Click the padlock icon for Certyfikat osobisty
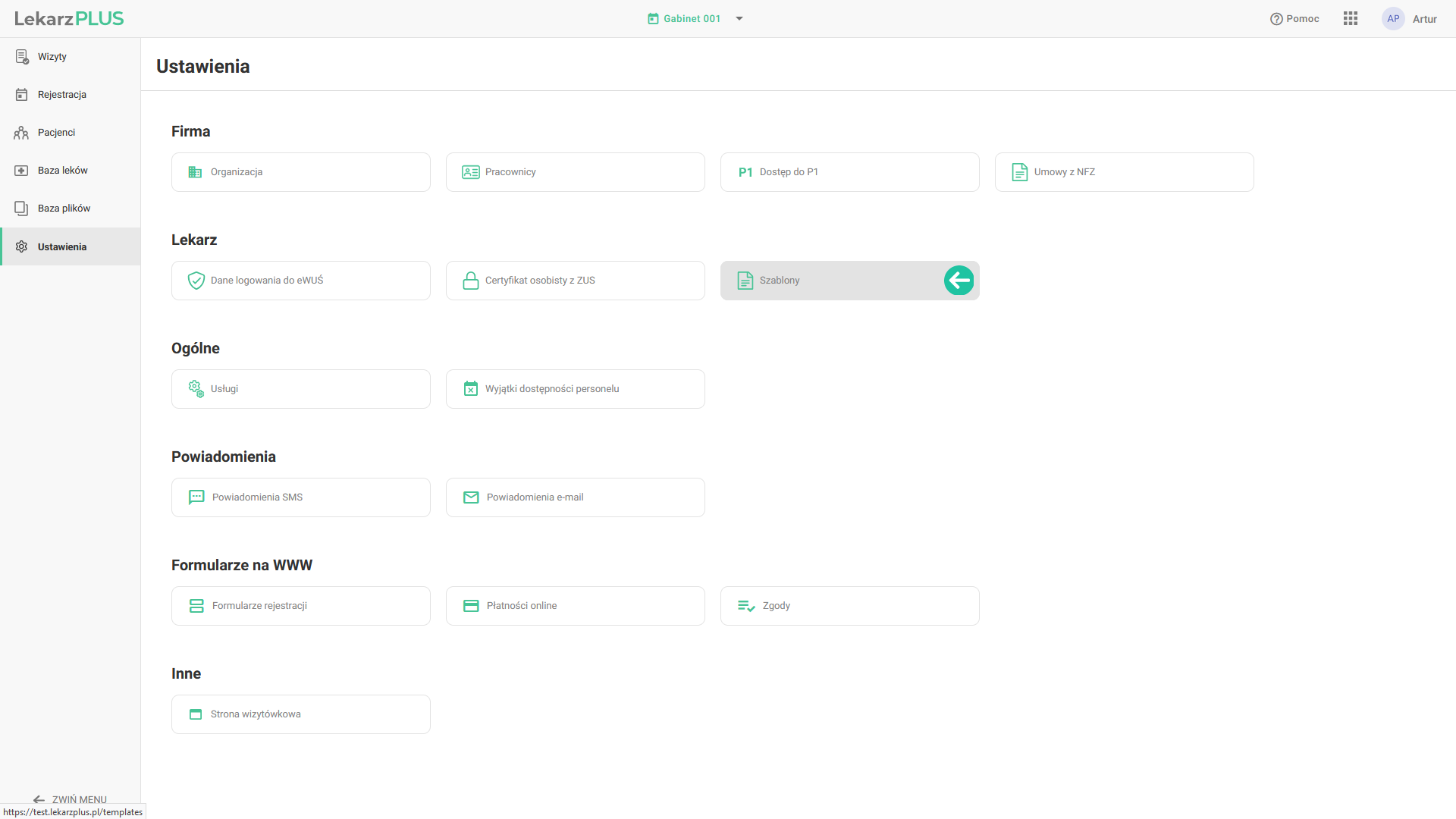 (470, 281)
